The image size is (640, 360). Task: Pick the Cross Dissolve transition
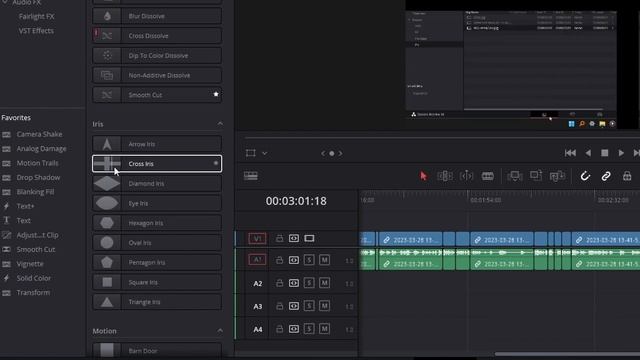pos(157,36)
